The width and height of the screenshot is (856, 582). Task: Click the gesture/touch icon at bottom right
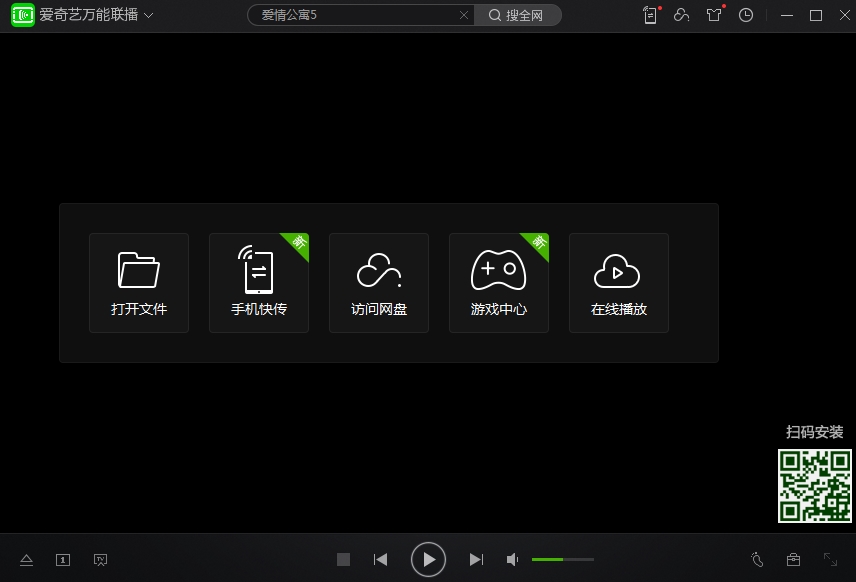coord(757,560)
